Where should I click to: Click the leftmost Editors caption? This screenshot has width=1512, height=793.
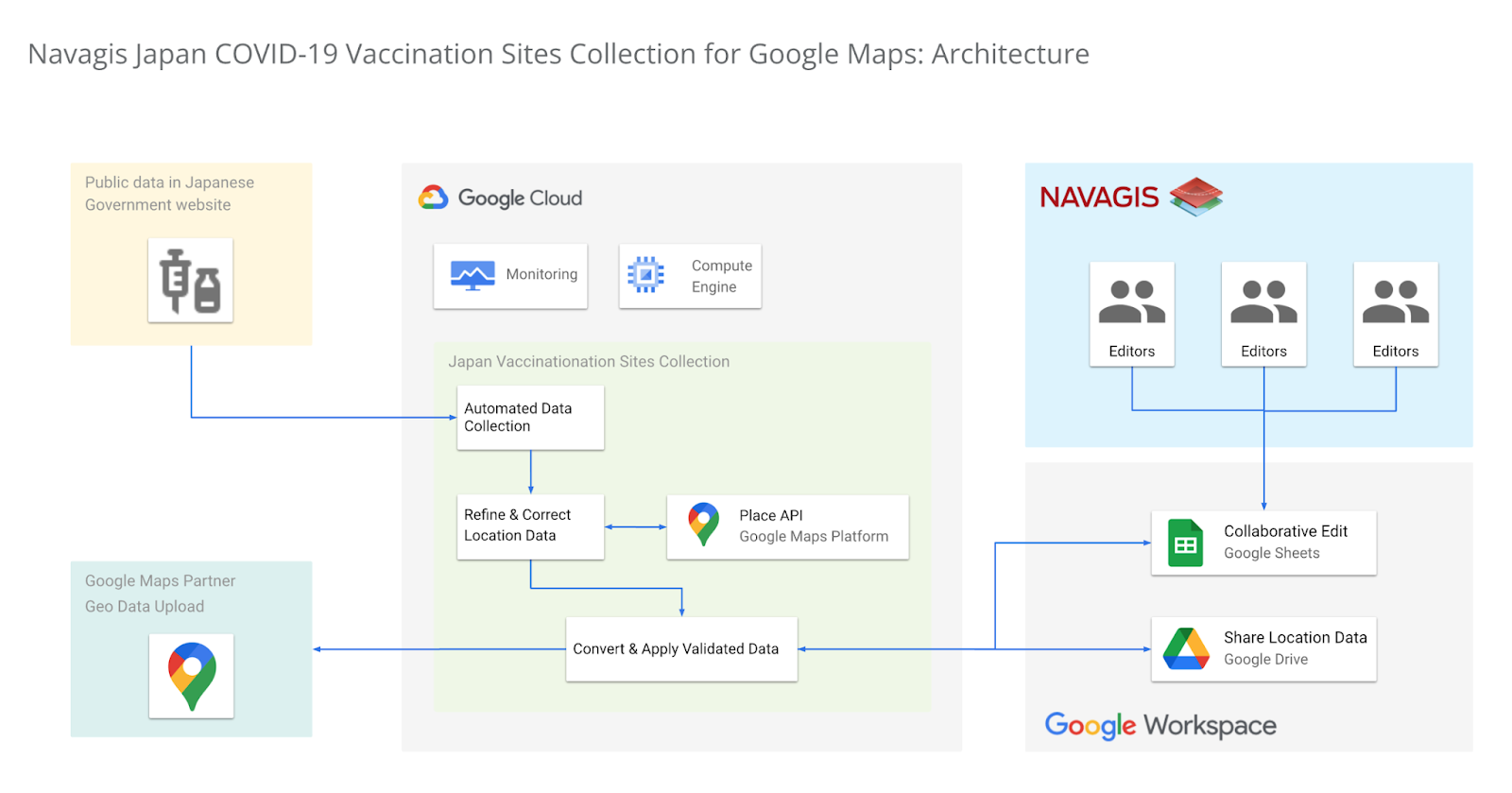[x=1132, y=352]
